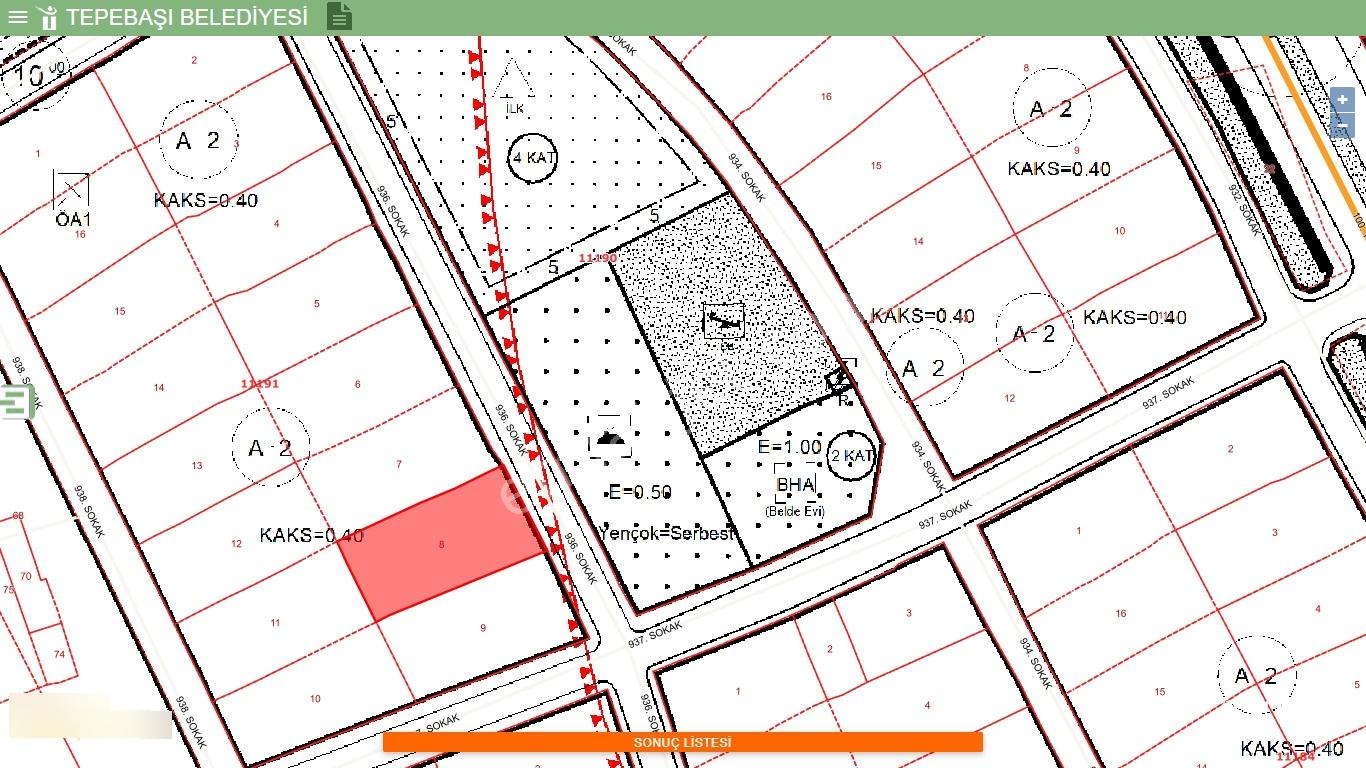Click the block number 11190 label
This screenshot has width=1366, height=768.
[x=598, y=258]
